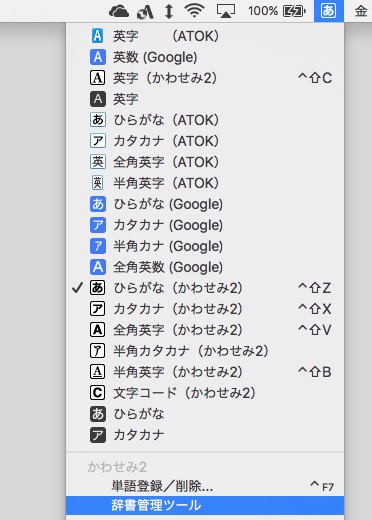The height and width of the screenshot is (520, 372).
Task: Click the battery 100% indicator
Action: tap(277, 11)
